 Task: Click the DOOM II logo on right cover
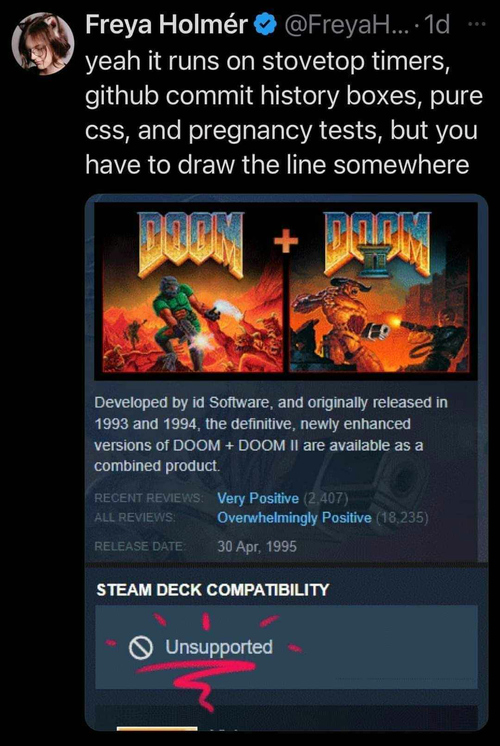click(x=377, y=244)
